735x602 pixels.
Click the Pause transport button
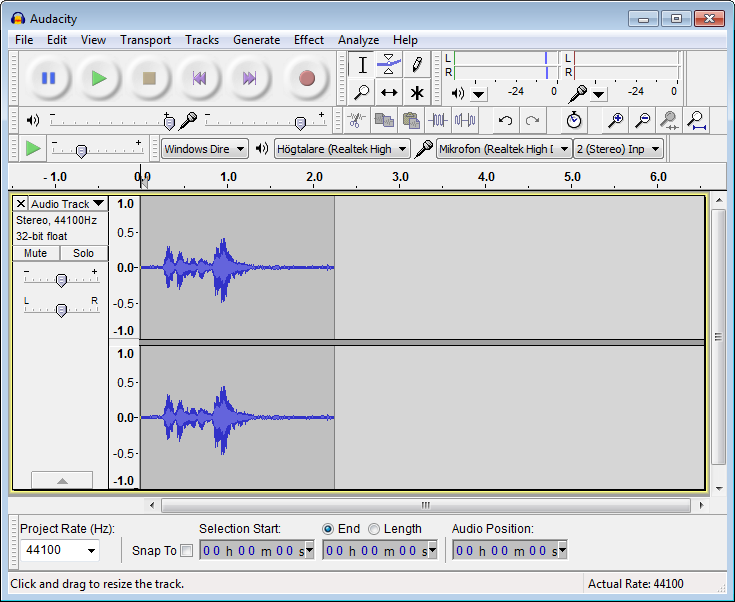pos(49,78)
